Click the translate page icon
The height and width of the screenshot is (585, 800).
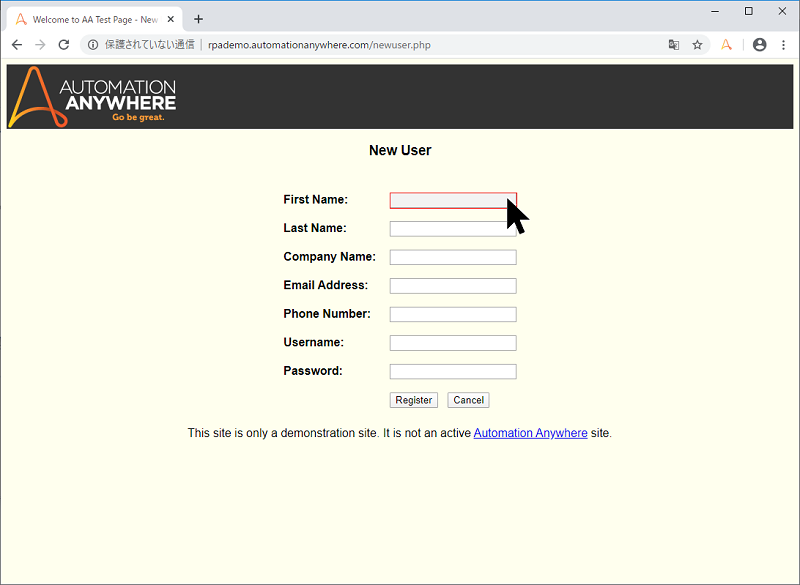pyautogui.click(x=673, y=45)
